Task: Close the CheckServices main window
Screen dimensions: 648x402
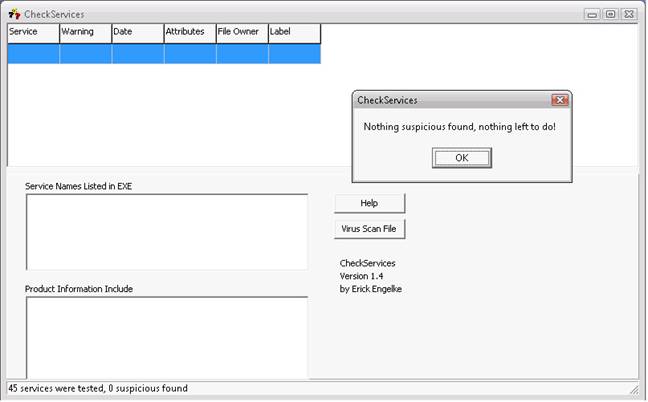Action: (x=629, y=14)
